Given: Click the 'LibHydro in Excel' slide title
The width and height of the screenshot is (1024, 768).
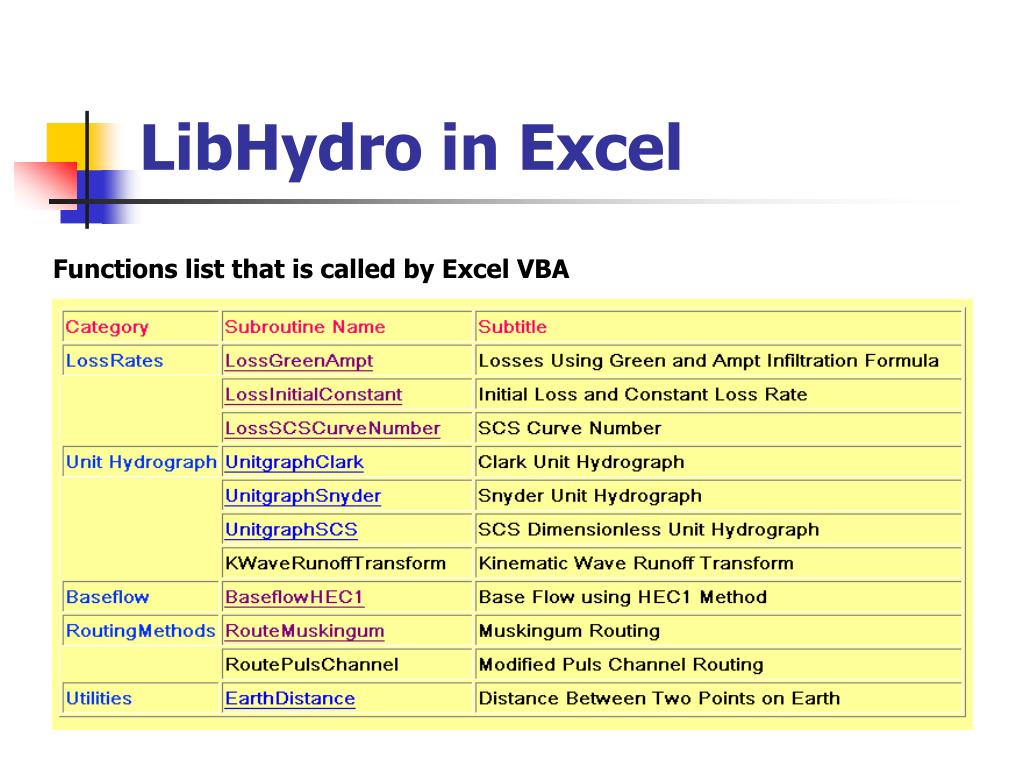Looking at the screenshot, I should [411, 149].
